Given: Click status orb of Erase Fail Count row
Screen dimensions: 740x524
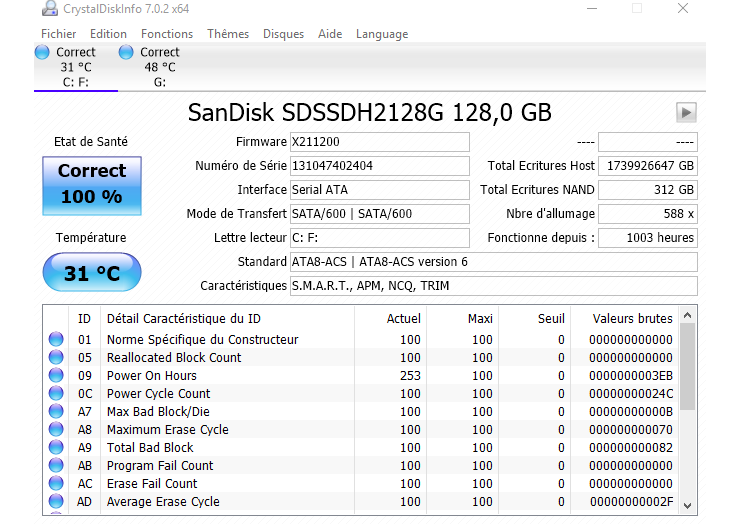Looking at the screenshot, I should click(x=56, y=483).
